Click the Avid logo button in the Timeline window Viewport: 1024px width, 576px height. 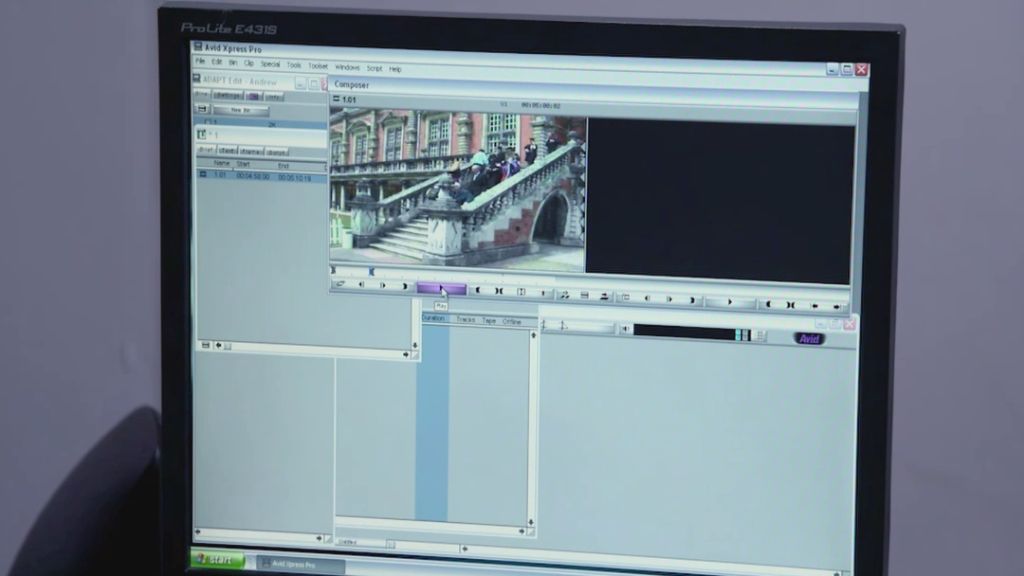point(809,339)
